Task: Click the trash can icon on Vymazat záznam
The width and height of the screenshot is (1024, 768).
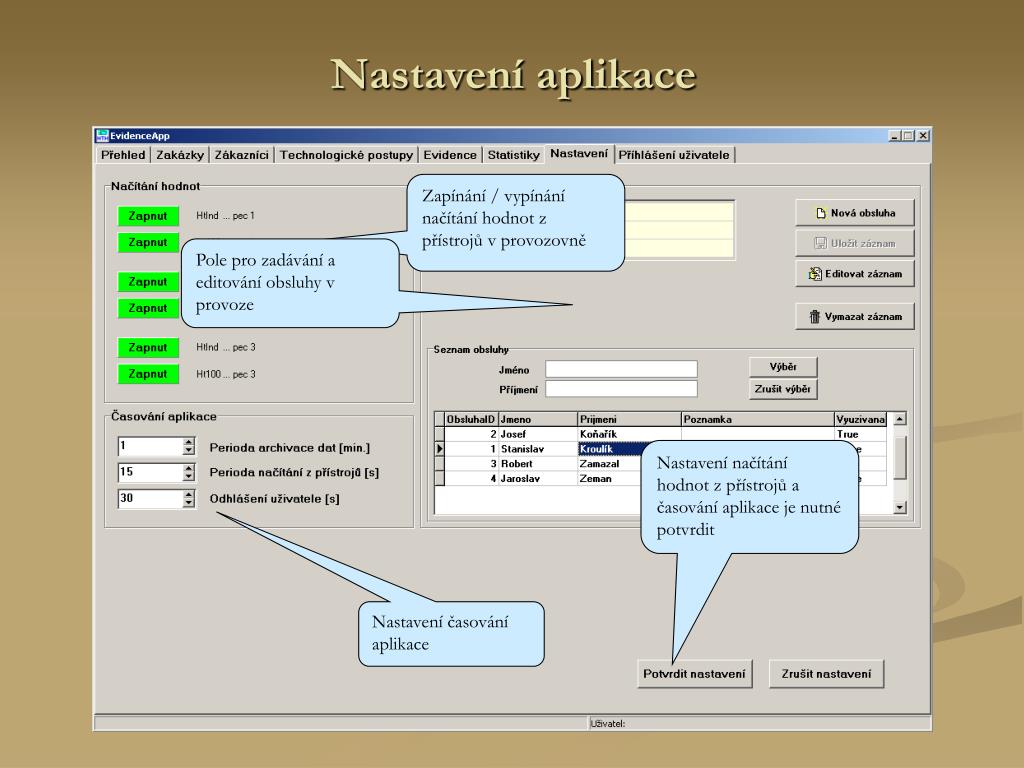Action: (814, 317)
